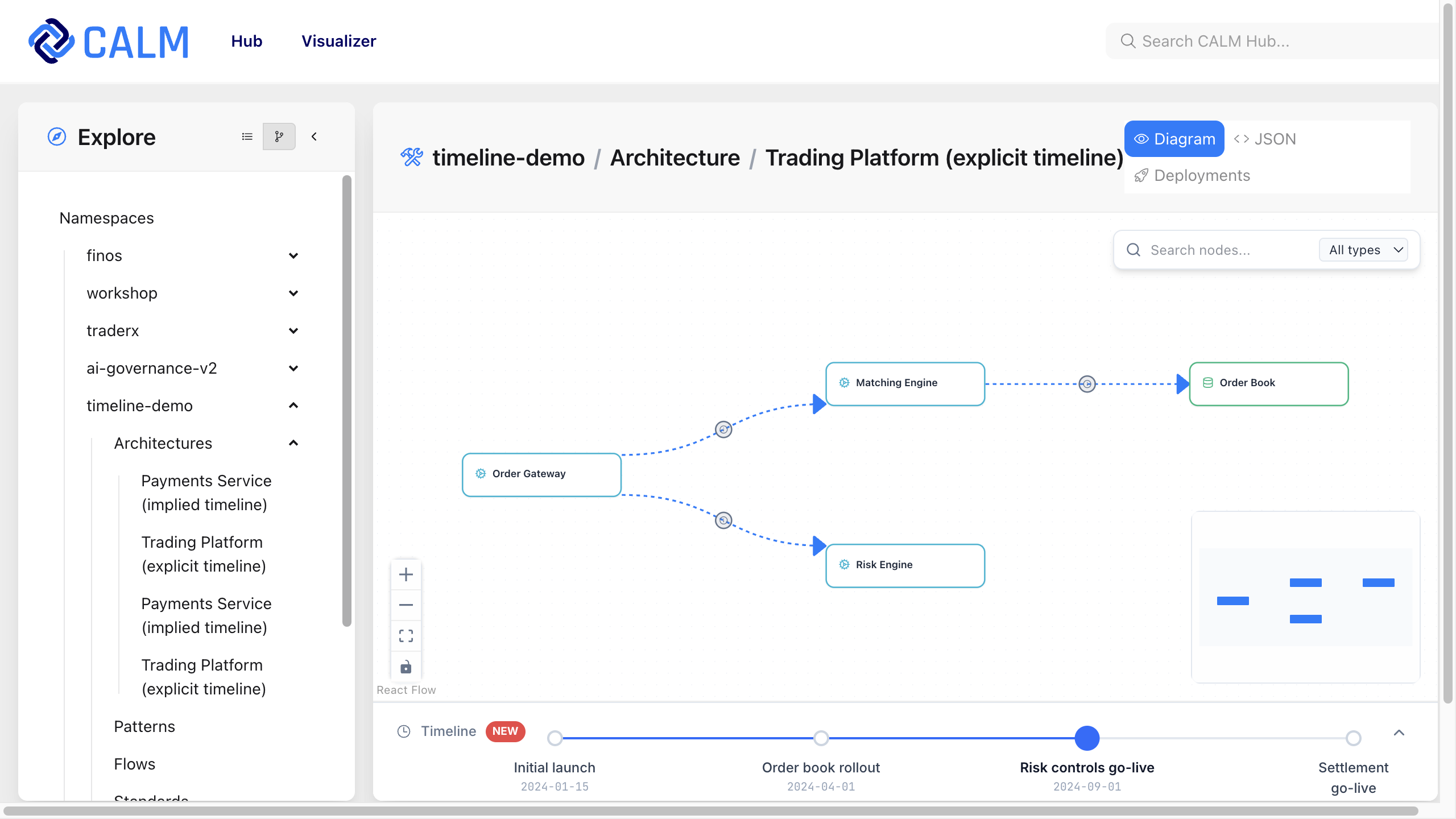This screenshot has width=1456, height=819.
Task: Focus the Search nodes field
Action: pyautogui.click(x=1228, y=250)
